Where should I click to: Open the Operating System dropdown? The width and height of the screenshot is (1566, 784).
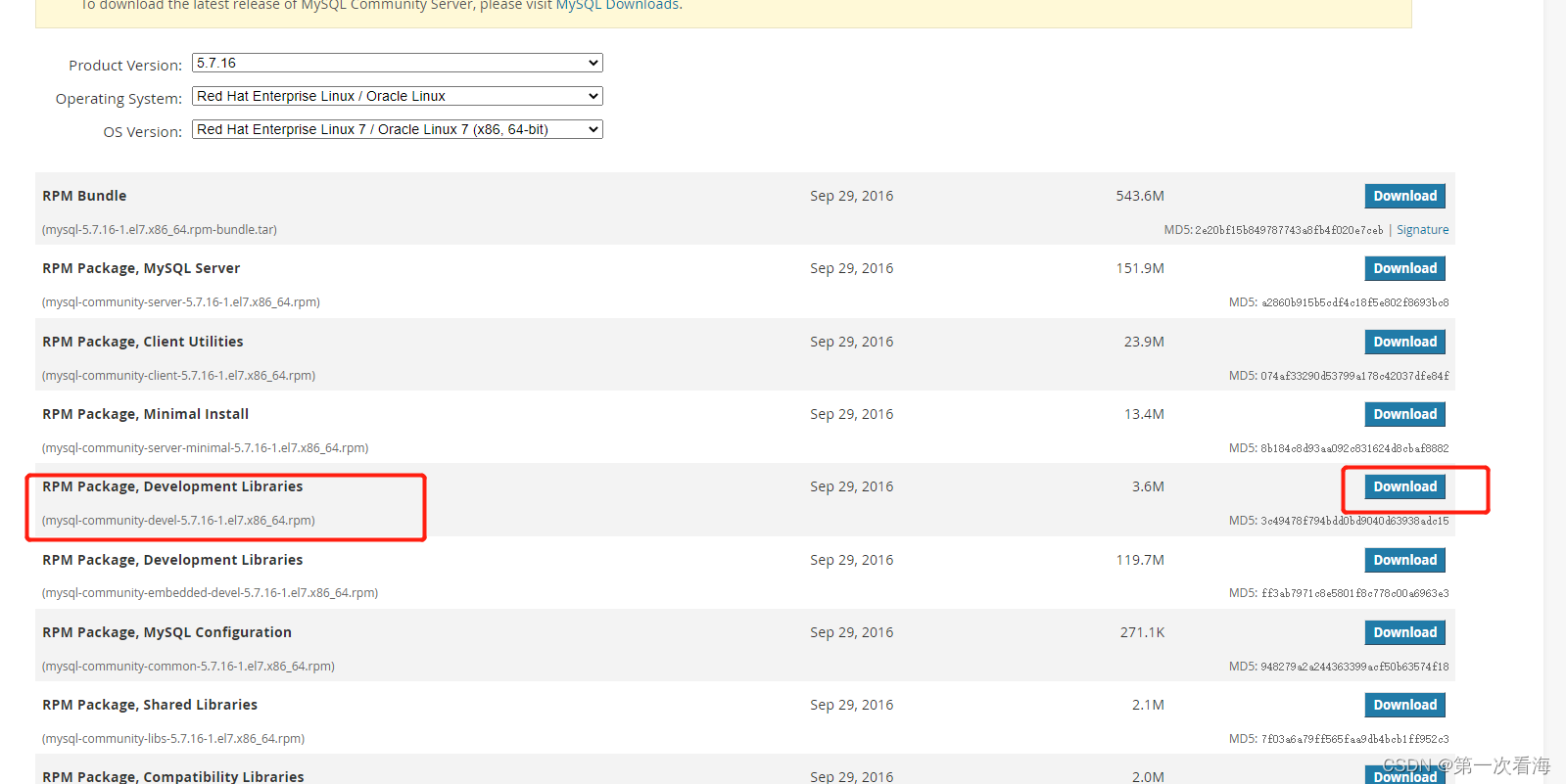point(397,96)
